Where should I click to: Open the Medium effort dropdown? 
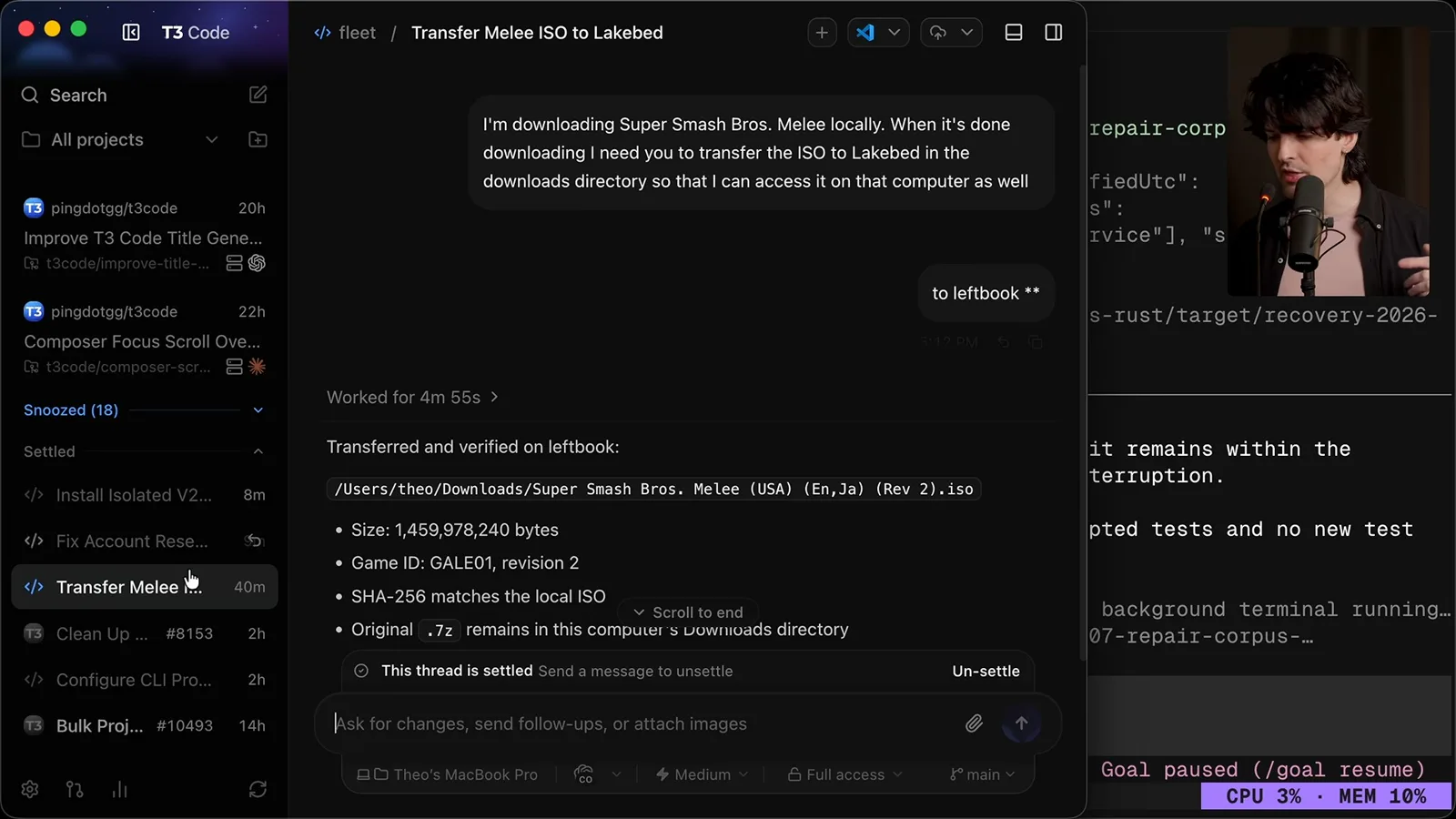pyautogui.click(x=702, y=774)
